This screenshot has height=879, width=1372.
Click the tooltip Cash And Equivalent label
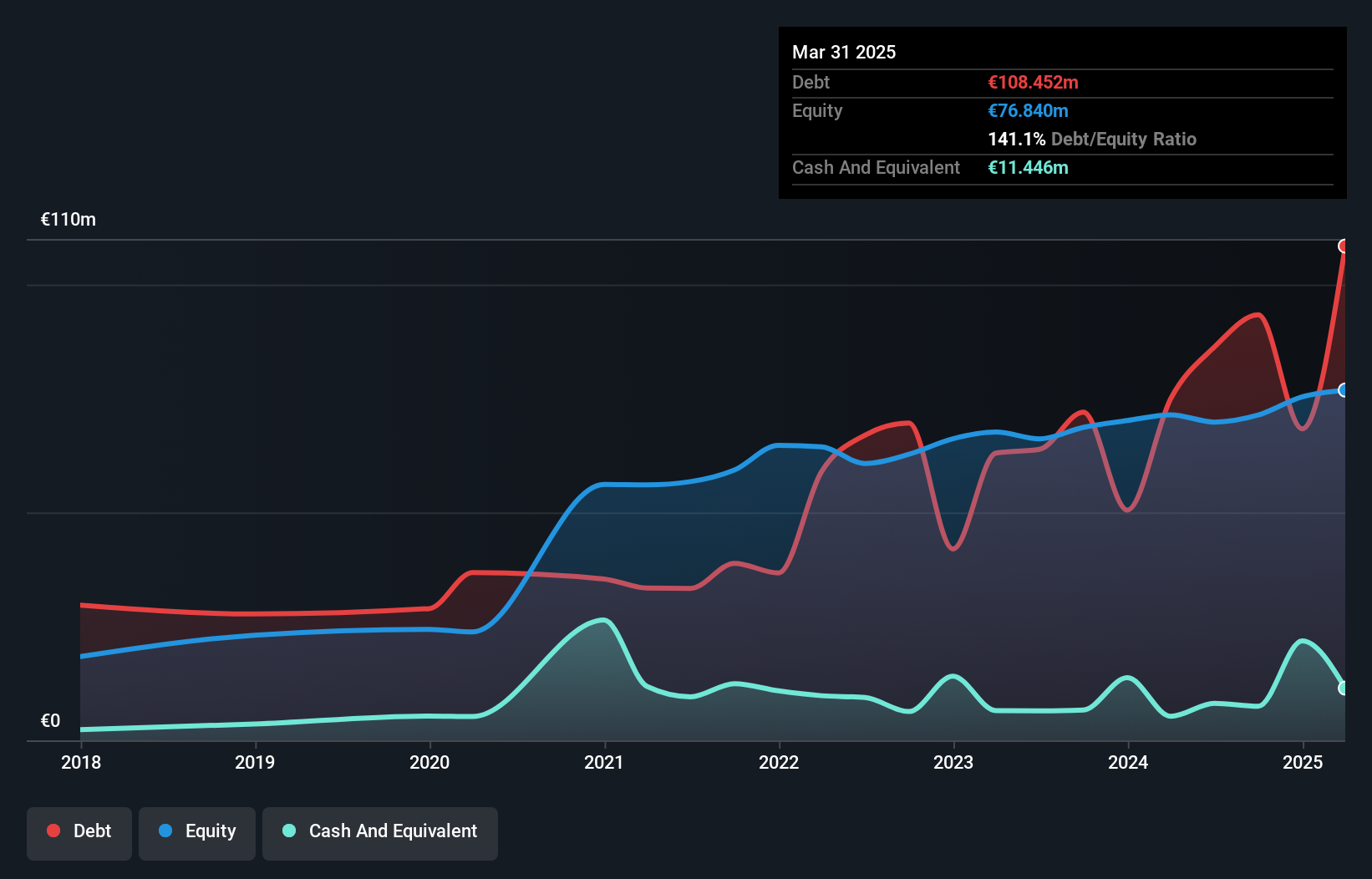(x=876, y=167)
